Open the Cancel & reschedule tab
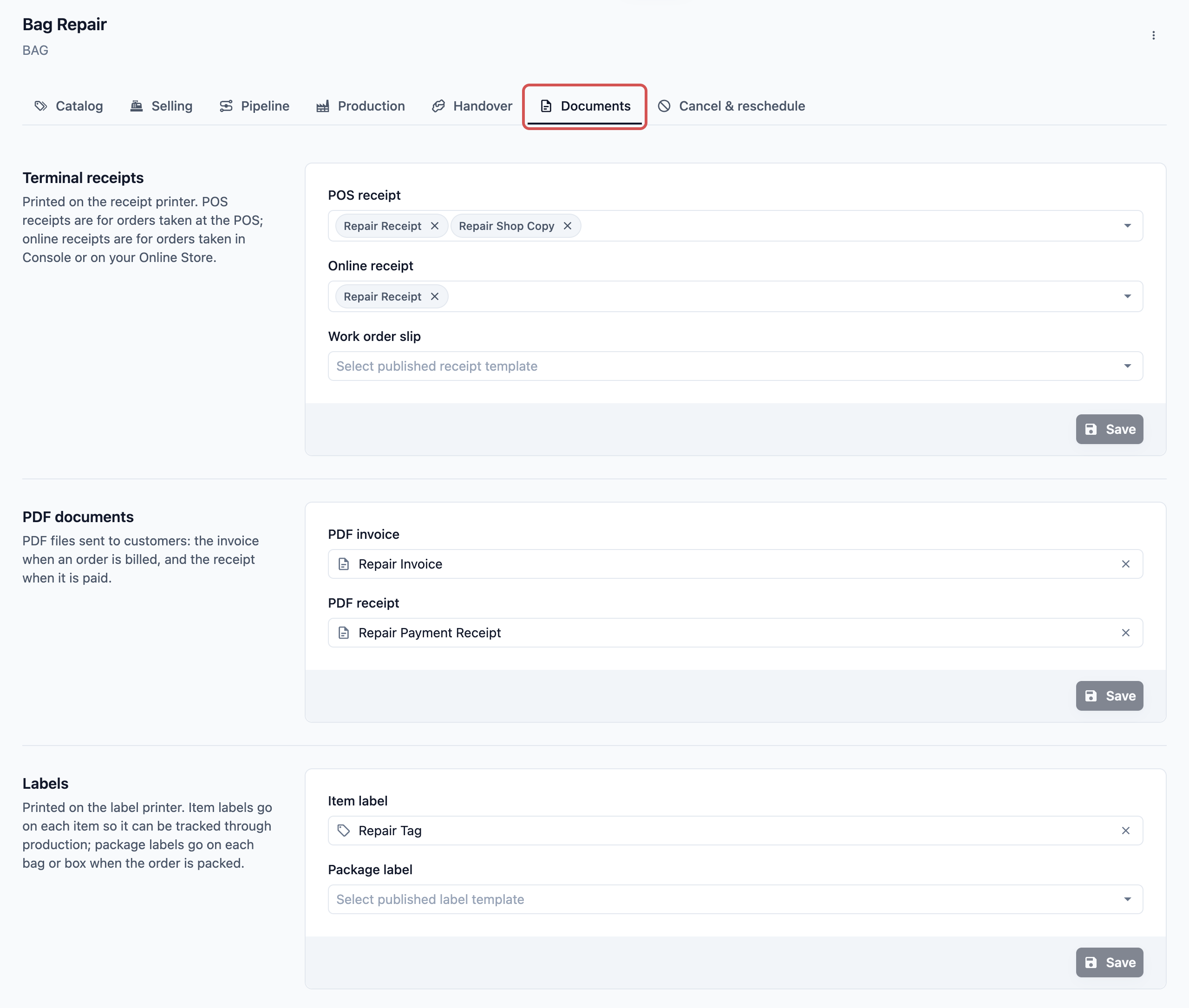This screenshot has height=1008, width=1189. pos(731,106)
